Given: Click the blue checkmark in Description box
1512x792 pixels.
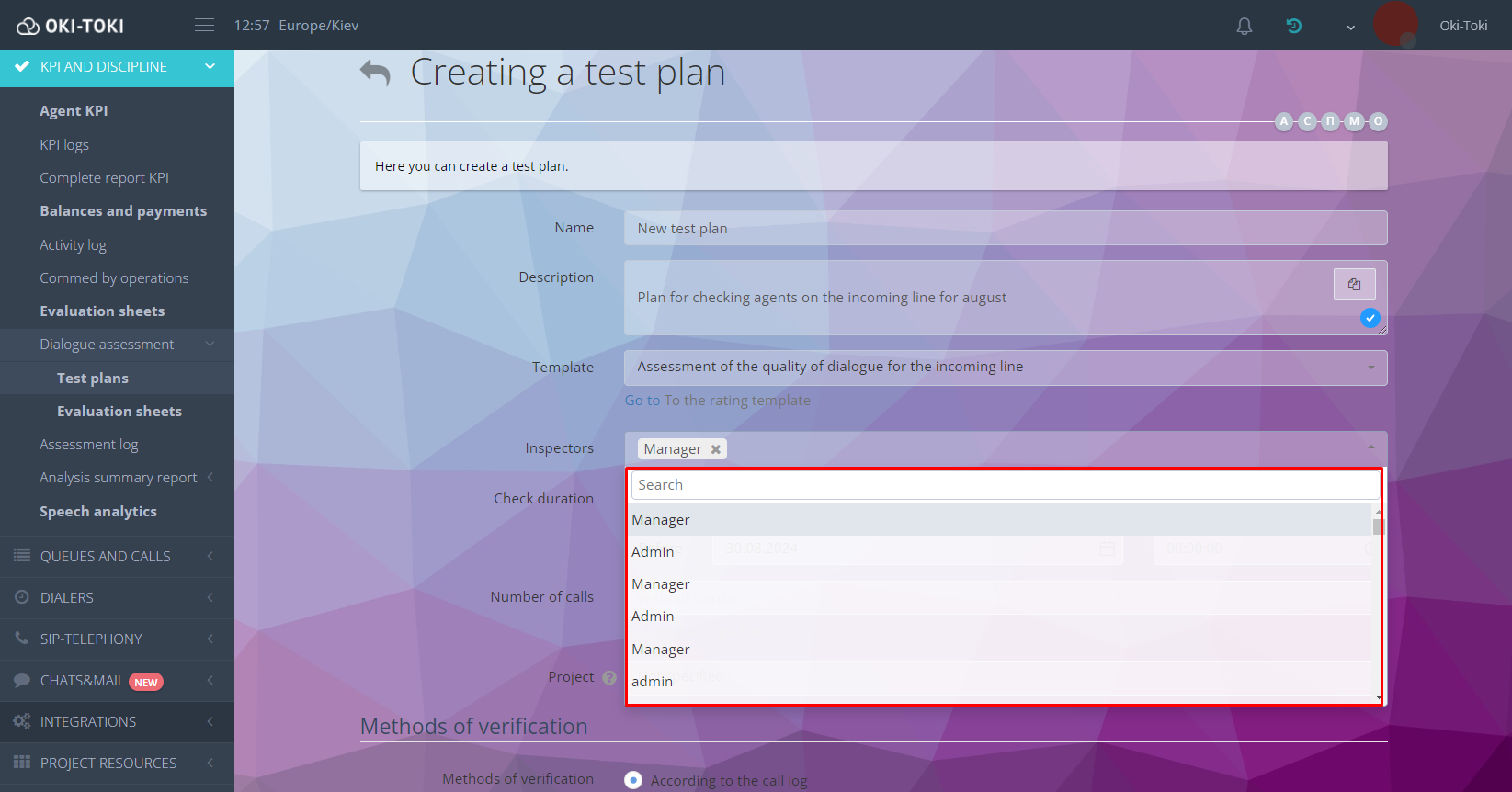Looking at the screenshot, I should [1370, 318].
